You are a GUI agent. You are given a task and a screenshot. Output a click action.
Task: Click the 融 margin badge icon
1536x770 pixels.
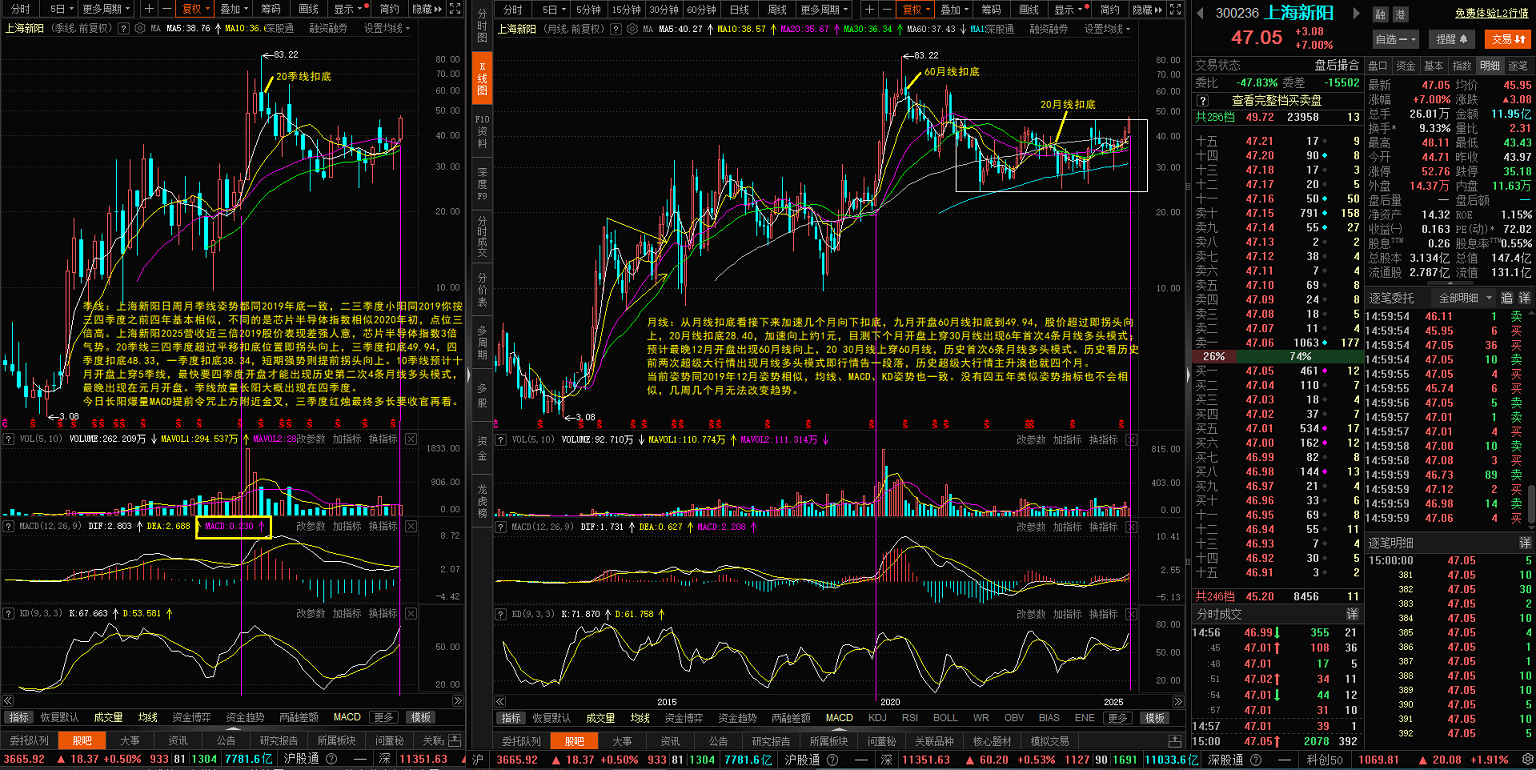tap(1381, 14)
